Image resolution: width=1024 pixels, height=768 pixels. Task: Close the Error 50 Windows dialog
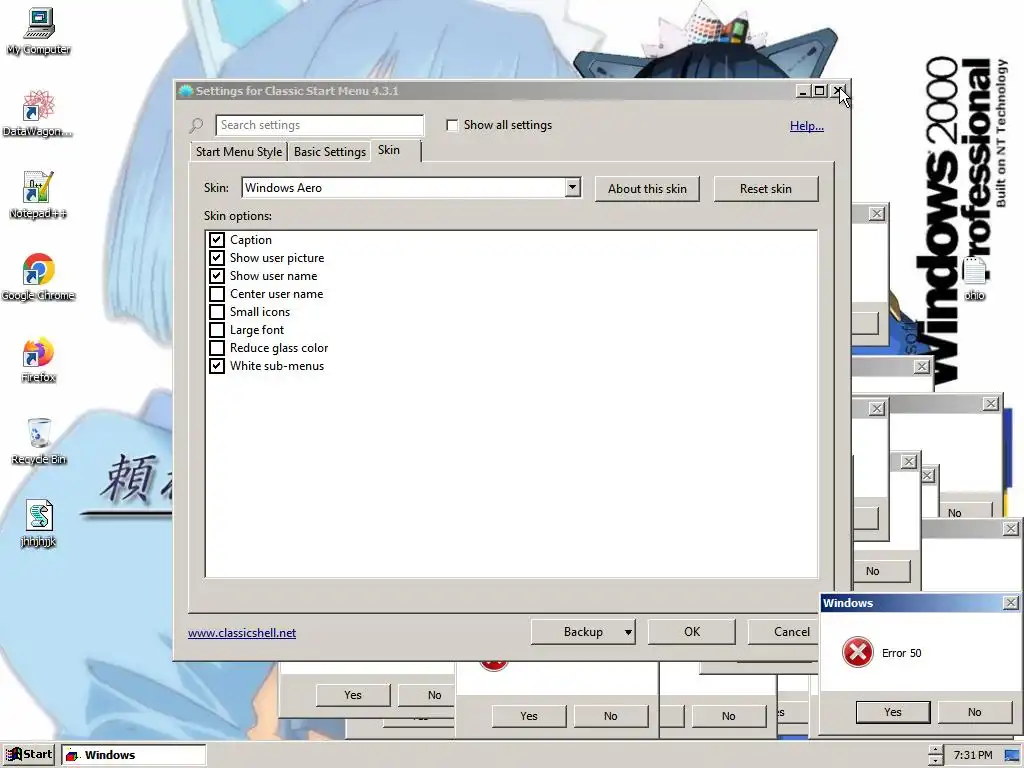tap(1010, 603)
